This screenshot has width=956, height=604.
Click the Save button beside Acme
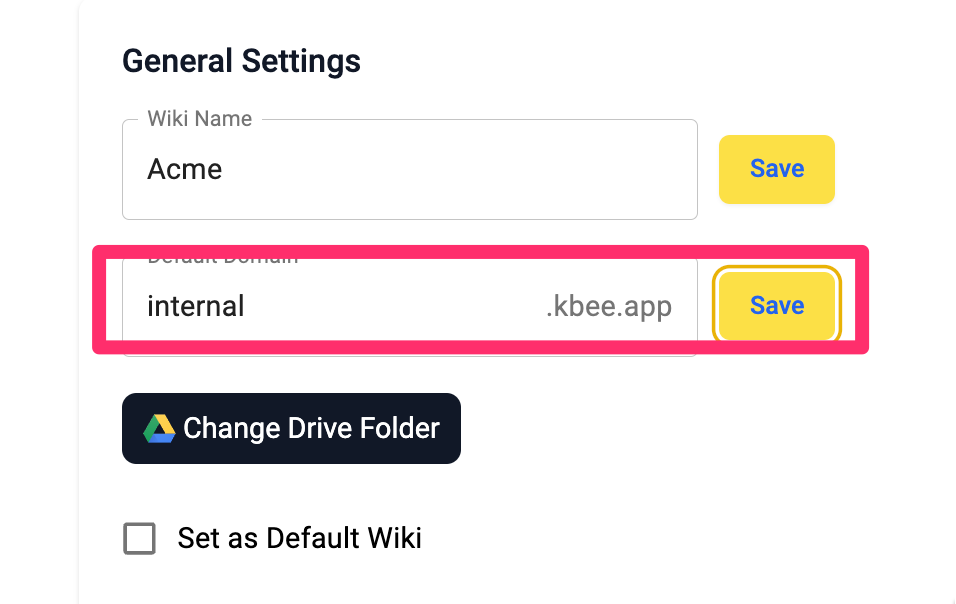[x=777, y=169]
